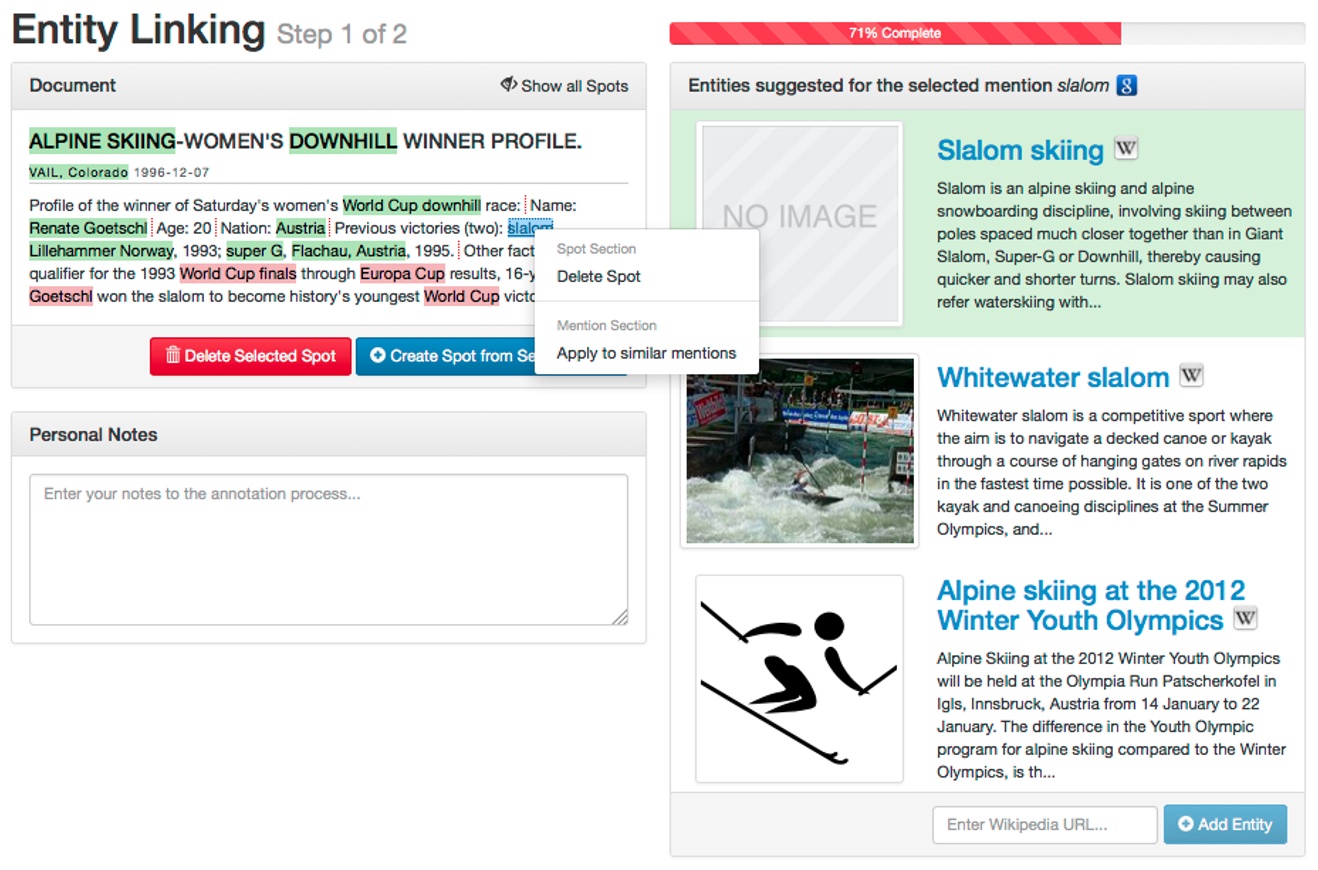Select Apply to similar mentions option

[x=645, y=352]
